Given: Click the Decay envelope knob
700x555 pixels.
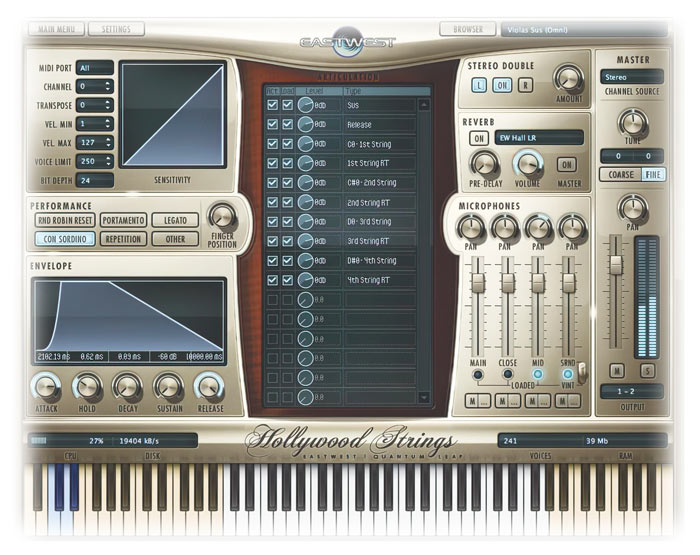Looking at the screenshot, I should 128,387.
